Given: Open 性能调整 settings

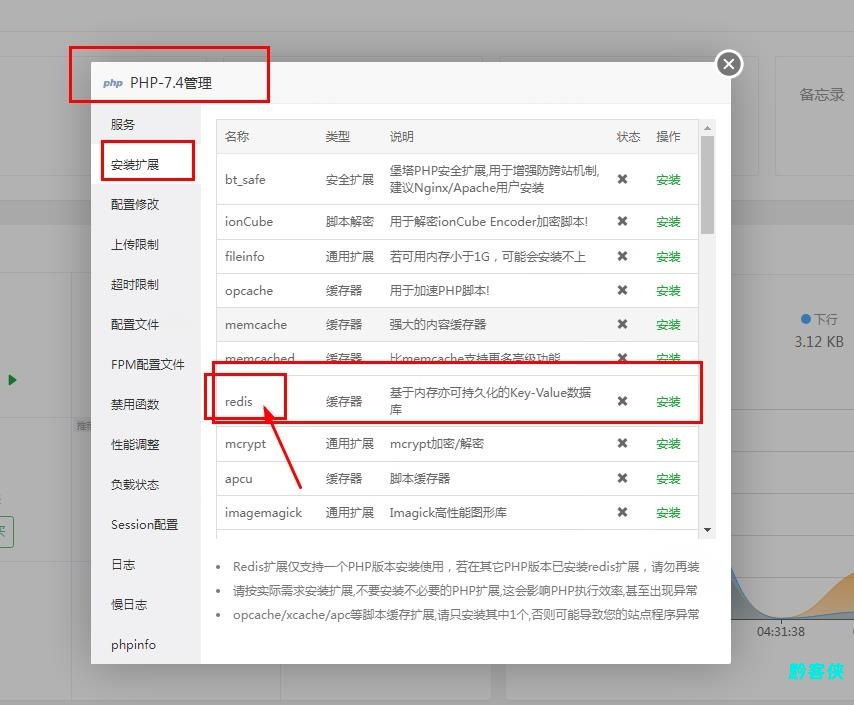Looking at the screenshot, I should click(x=135, y=445).
